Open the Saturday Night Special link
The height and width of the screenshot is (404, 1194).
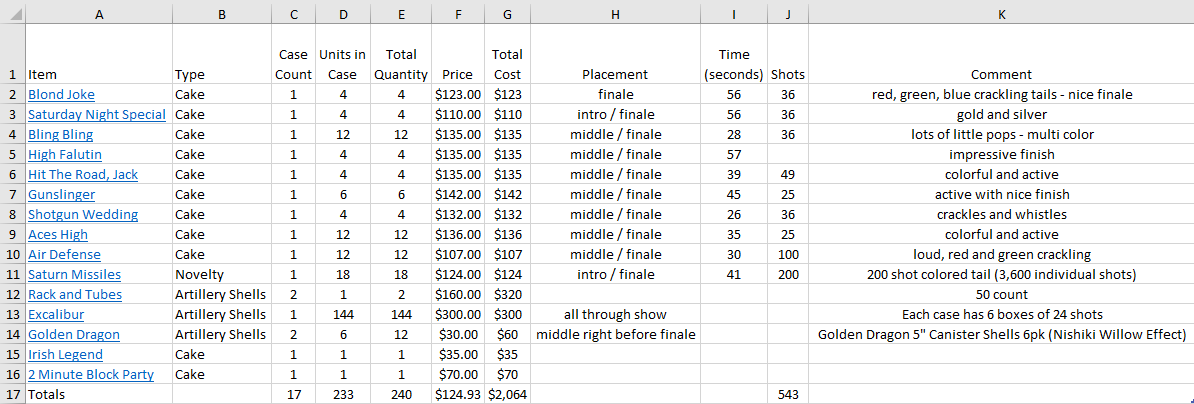tap(97, 115)
